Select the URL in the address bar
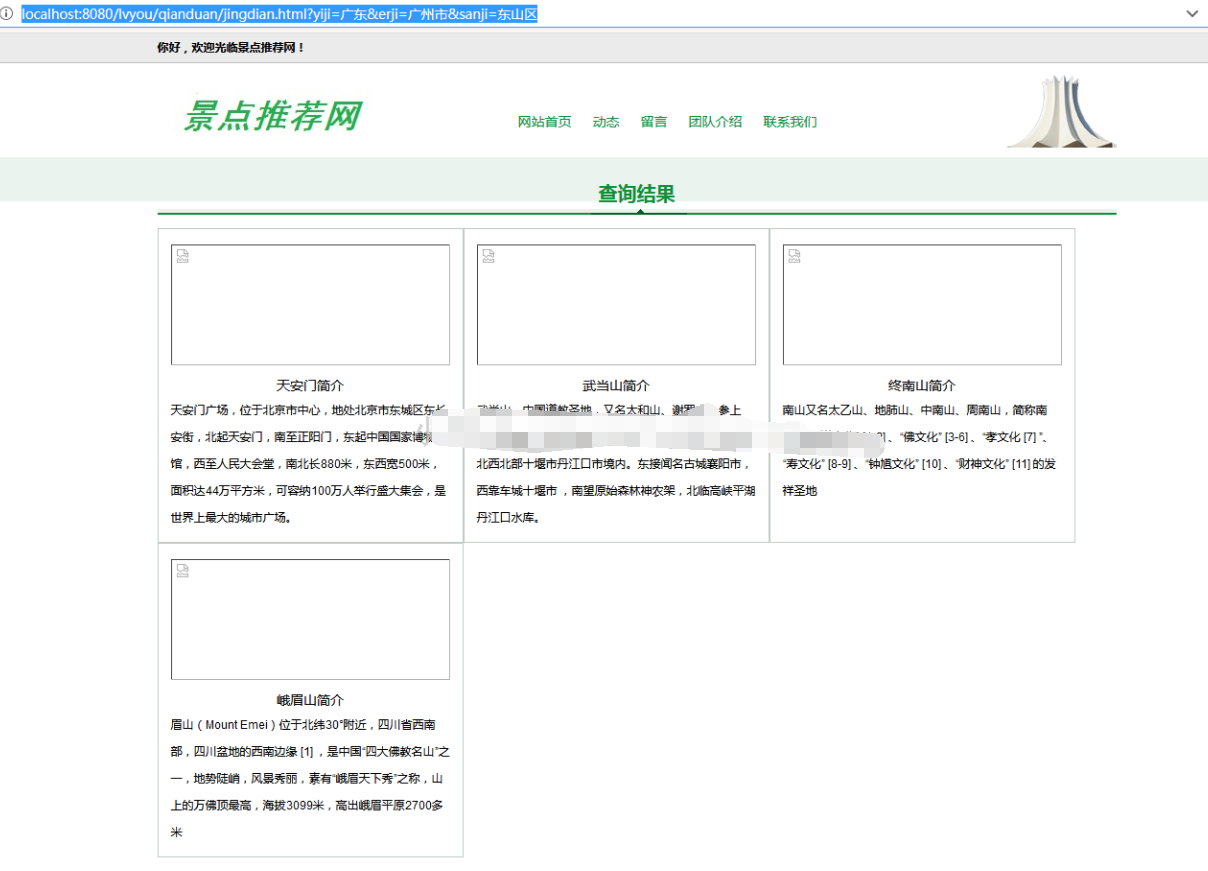The width and height of the screenshot is (1208, 871). click(280, 14)
